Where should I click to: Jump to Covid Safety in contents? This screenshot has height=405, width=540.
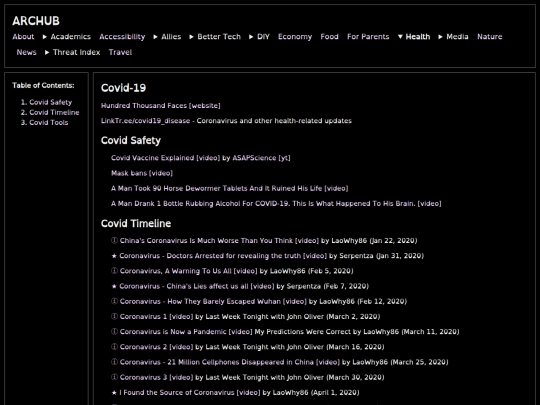51,102
